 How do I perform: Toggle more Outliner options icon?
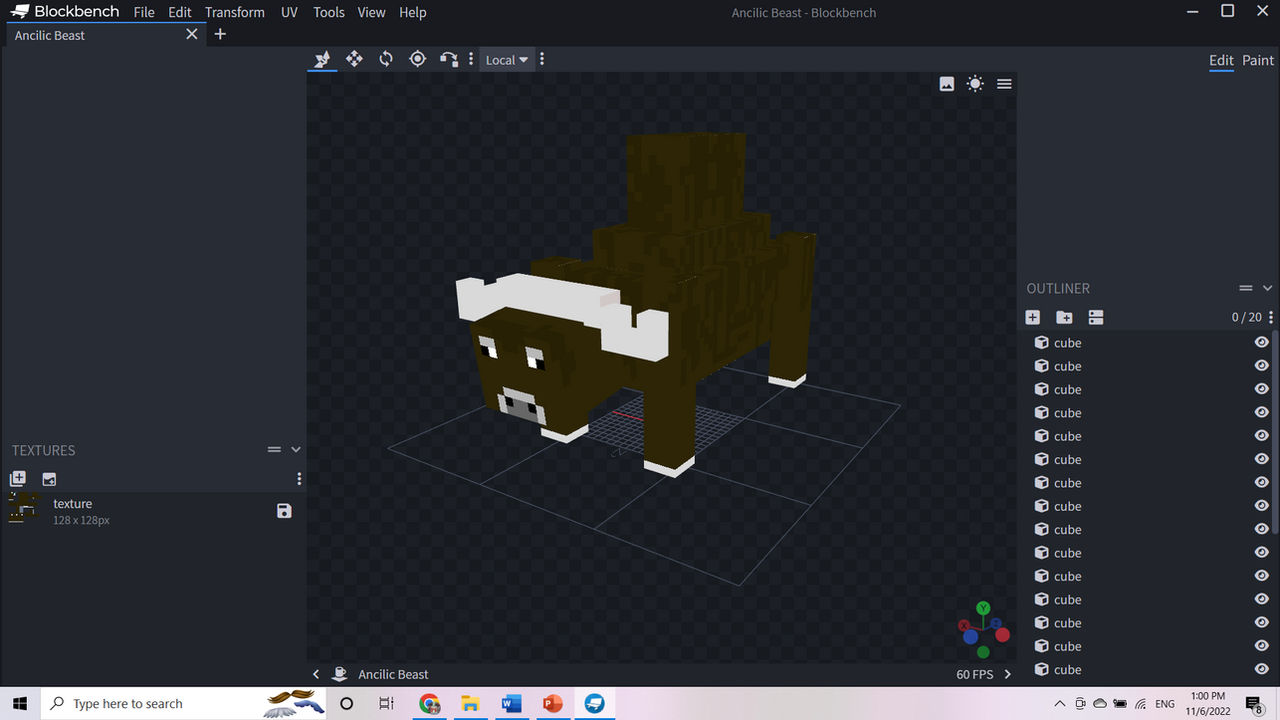pos(1096,317)
